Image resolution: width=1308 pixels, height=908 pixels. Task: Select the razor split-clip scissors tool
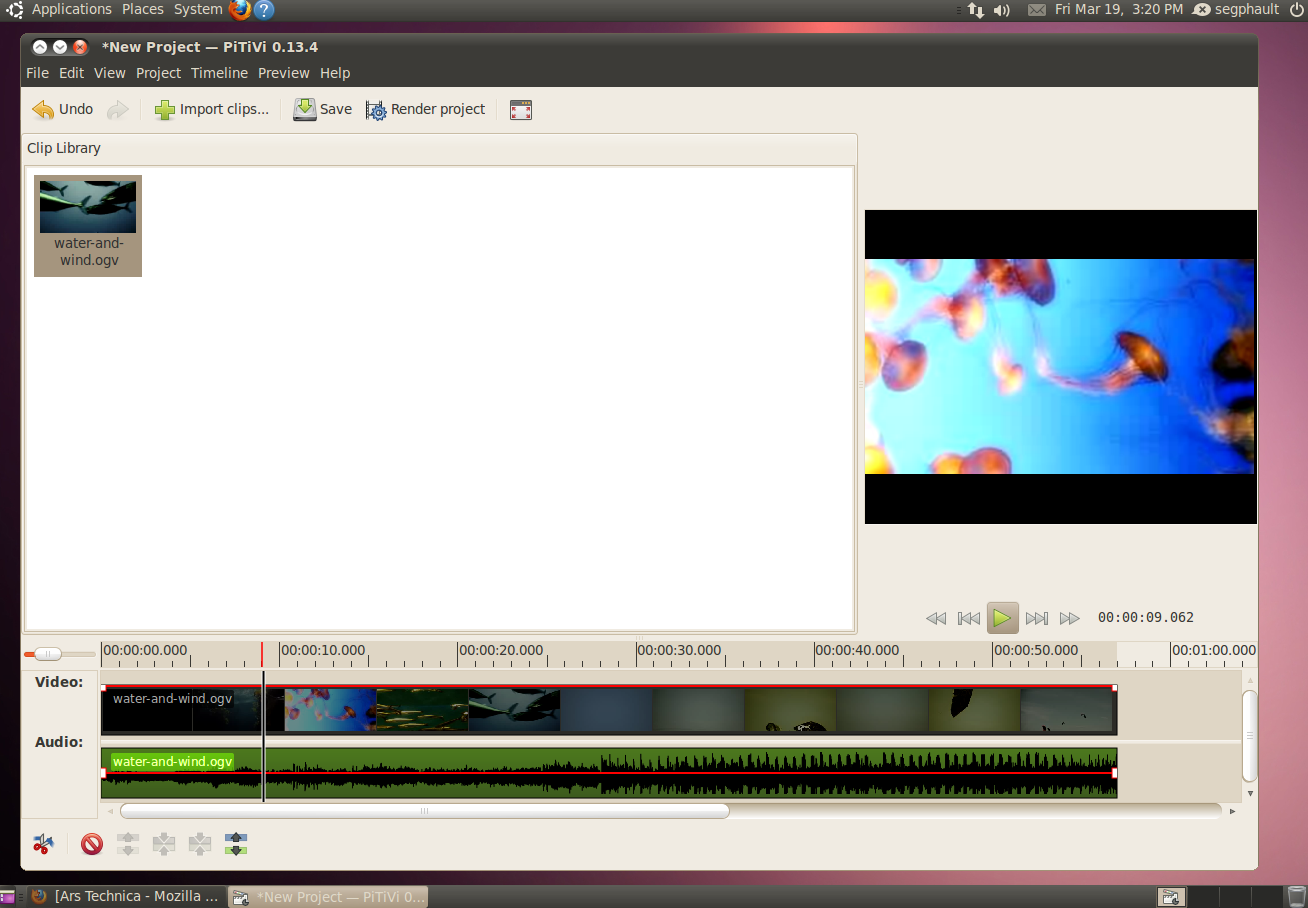[43, 844]
